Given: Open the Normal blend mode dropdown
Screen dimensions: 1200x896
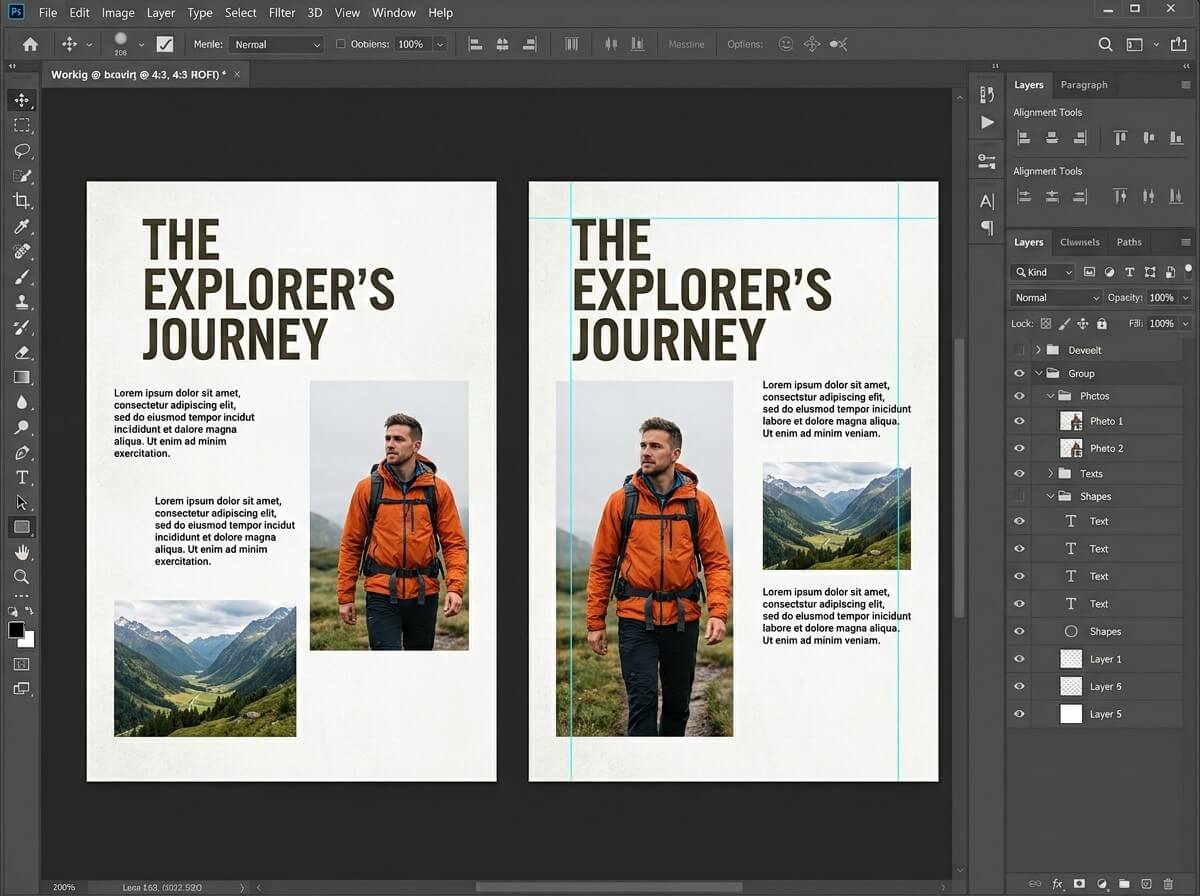Looking at the screenshot, I should (x=1055, y=298).
